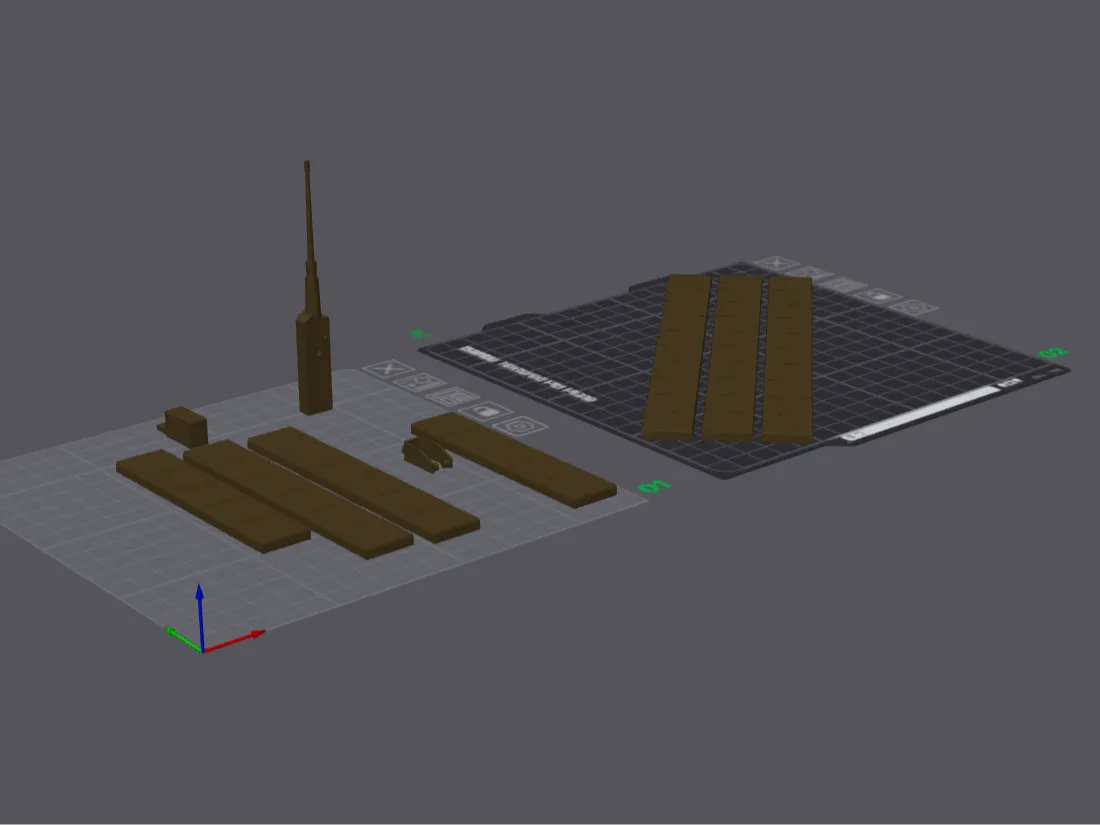Screen dimensions: 1100x825
Task: Toggle the lock icon on plate 02
Action: tap(878, 296)
